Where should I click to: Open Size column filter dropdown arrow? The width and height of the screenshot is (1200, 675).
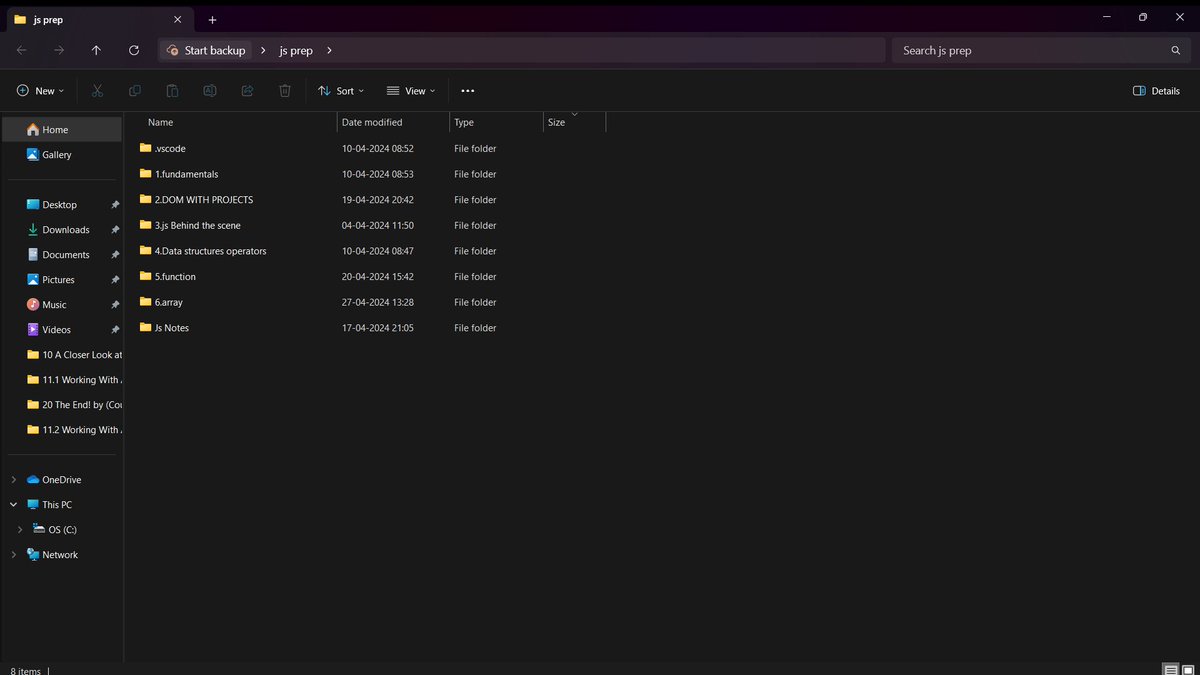(x=574, y=114)
